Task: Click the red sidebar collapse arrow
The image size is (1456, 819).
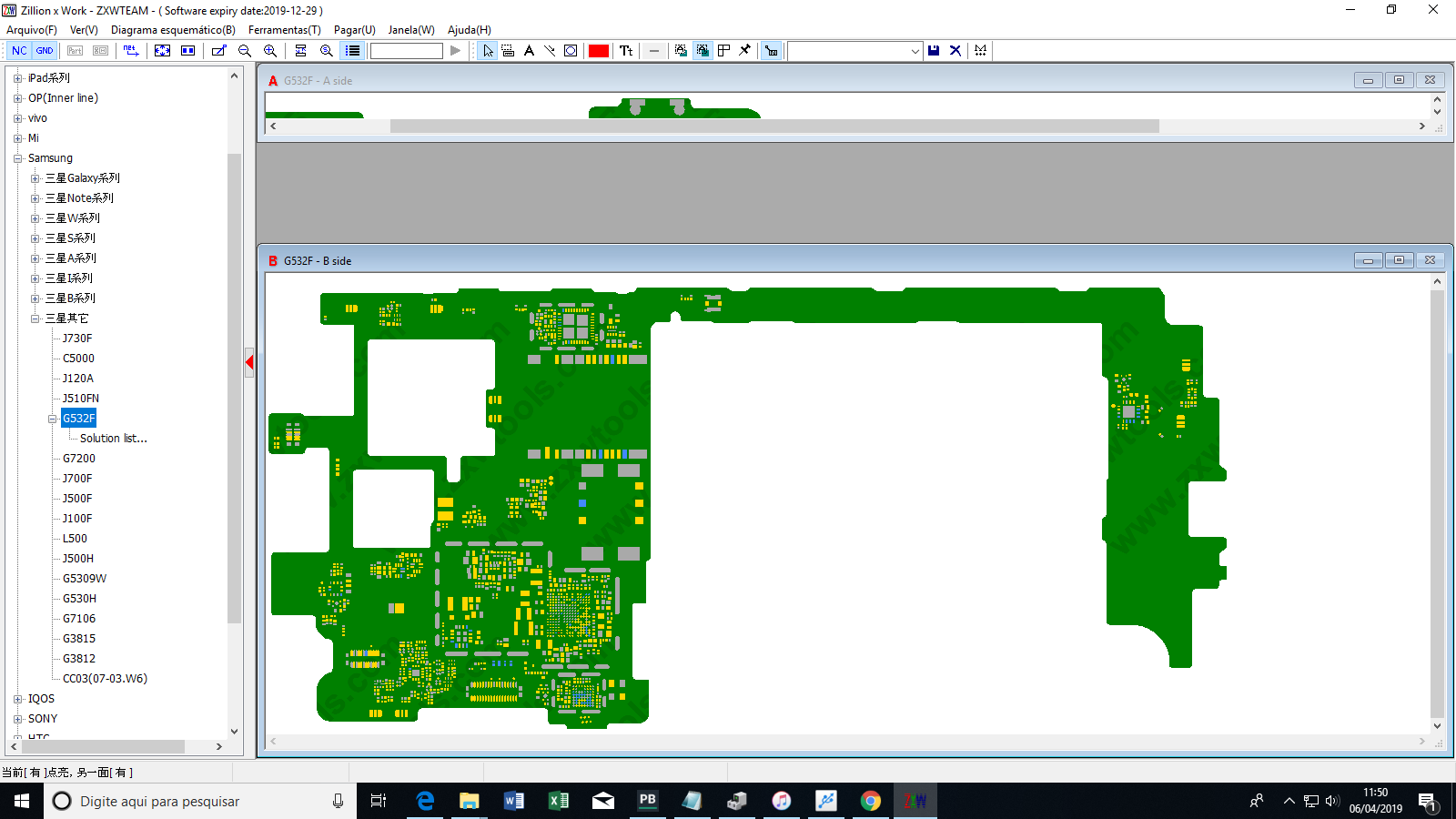Action: click(249, 362)
